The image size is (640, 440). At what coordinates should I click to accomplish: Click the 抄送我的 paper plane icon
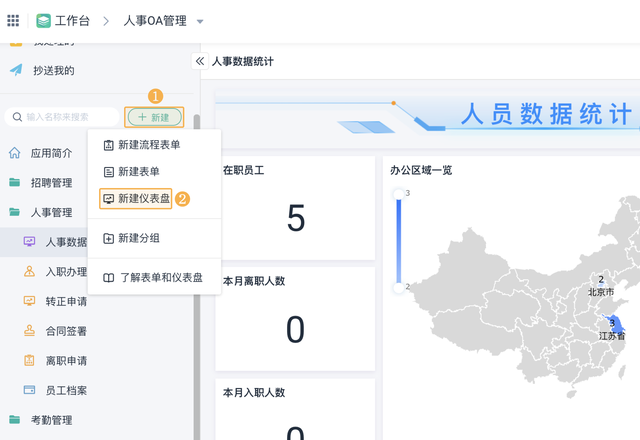[16, 70]
